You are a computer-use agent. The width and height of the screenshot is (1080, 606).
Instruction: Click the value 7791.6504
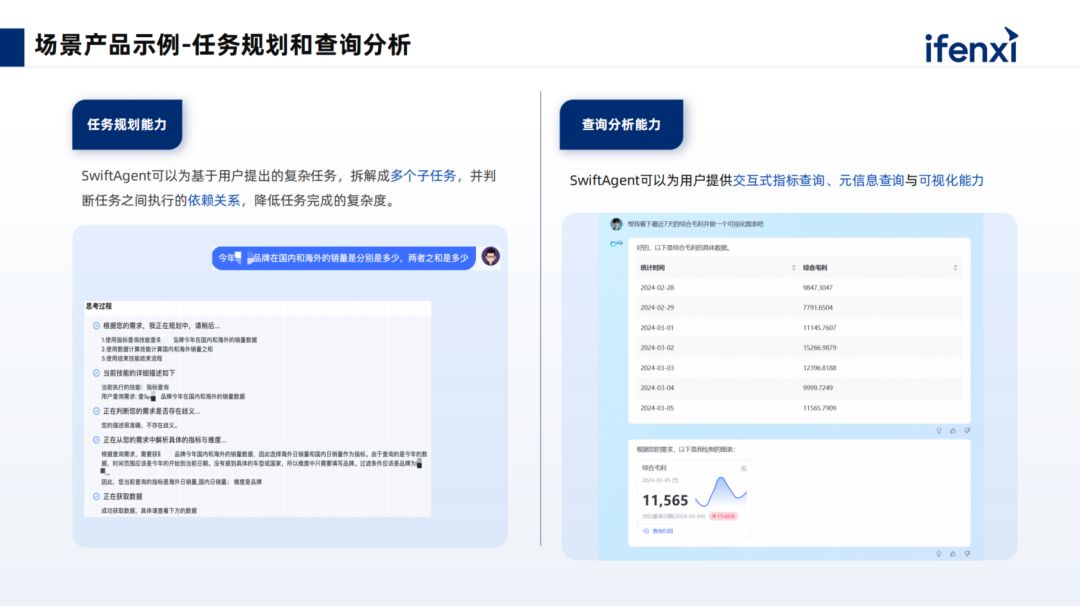pyautogui.click(x=818, y=308)
